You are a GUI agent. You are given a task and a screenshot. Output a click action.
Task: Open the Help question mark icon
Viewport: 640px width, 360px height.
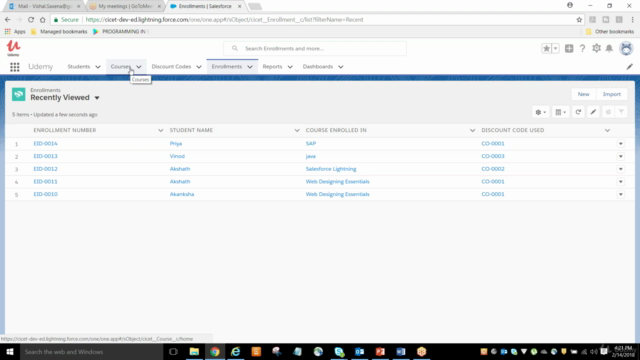tap(582, 49)
